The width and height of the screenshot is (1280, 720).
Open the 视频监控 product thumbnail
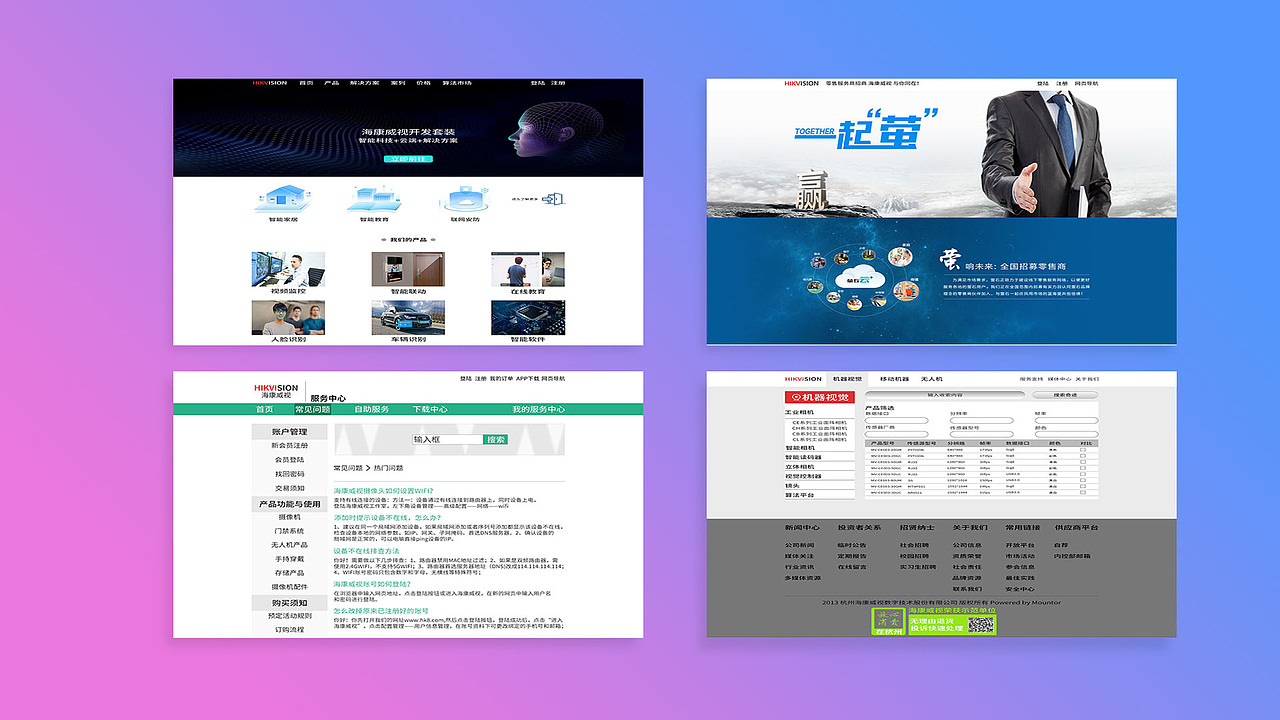coord(288,269)
